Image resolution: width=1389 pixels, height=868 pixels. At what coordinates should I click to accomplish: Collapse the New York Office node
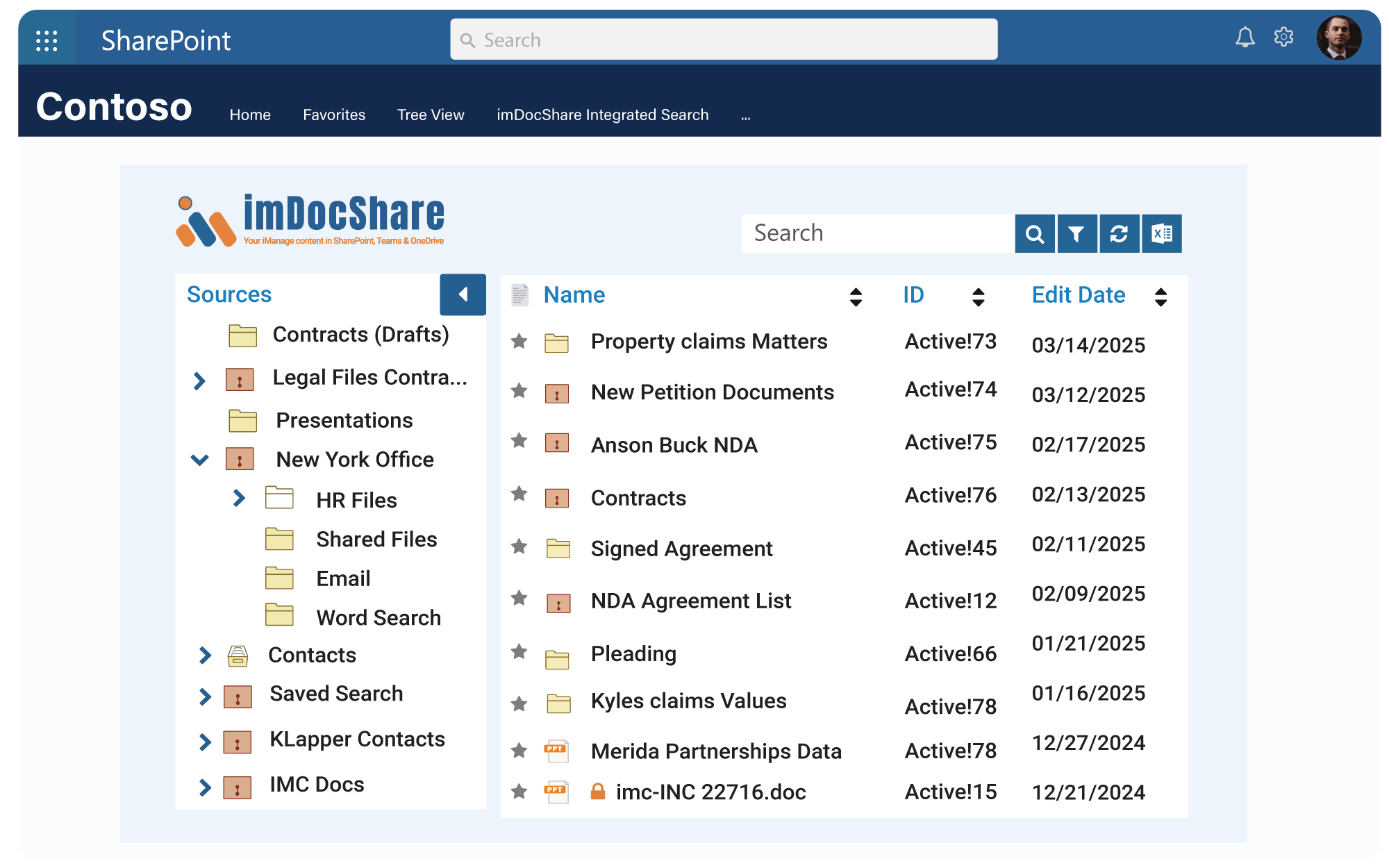(x=200, y=460)
